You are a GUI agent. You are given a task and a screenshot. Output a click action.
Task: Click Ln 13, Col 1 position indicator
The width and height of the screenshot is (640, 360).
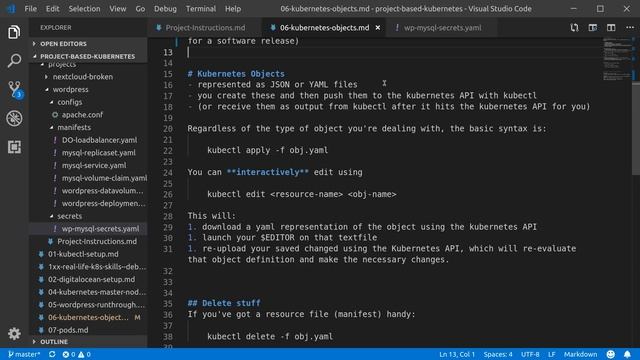457,354
